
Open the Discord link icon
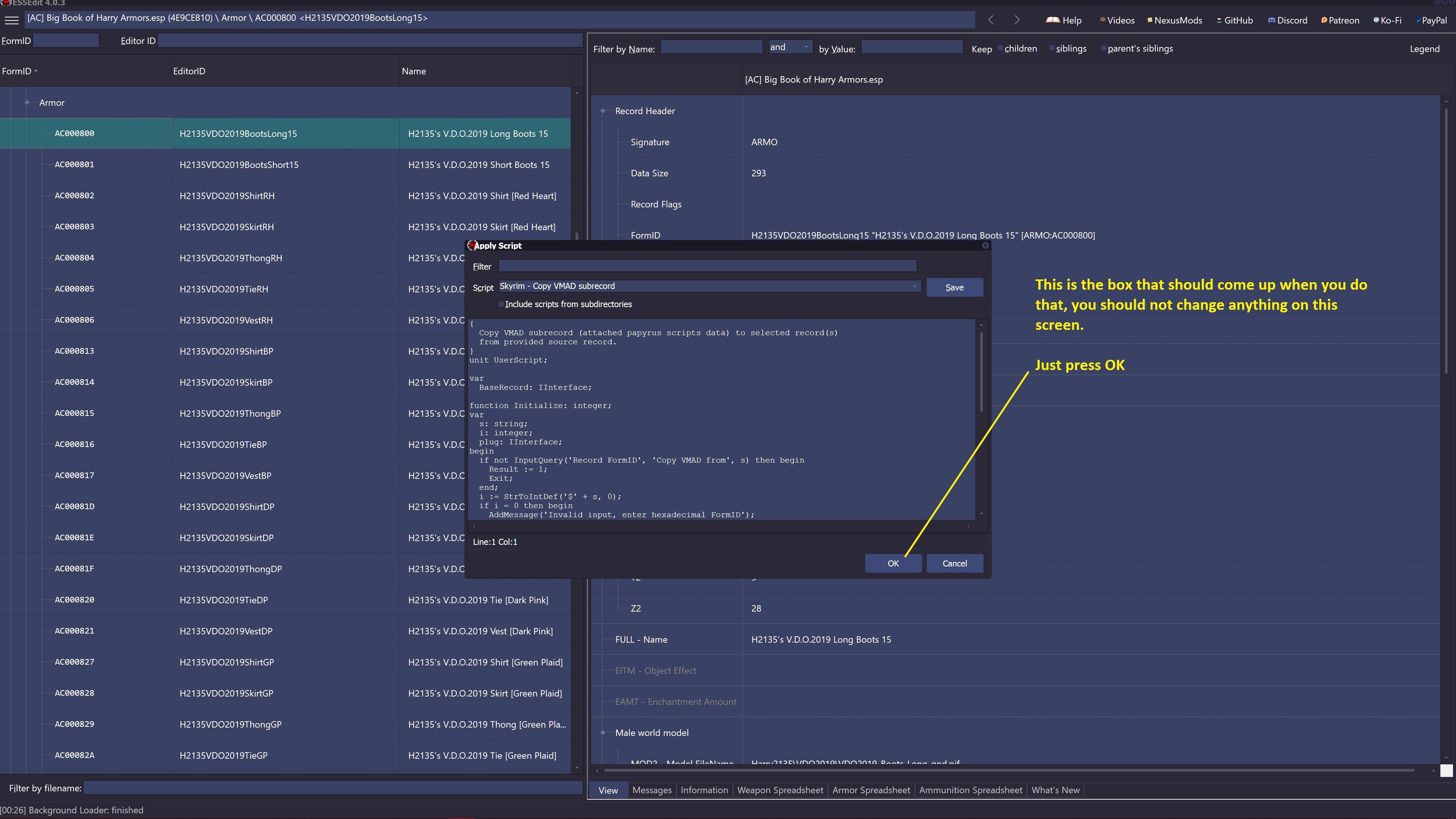click(x=1271, y=20)
